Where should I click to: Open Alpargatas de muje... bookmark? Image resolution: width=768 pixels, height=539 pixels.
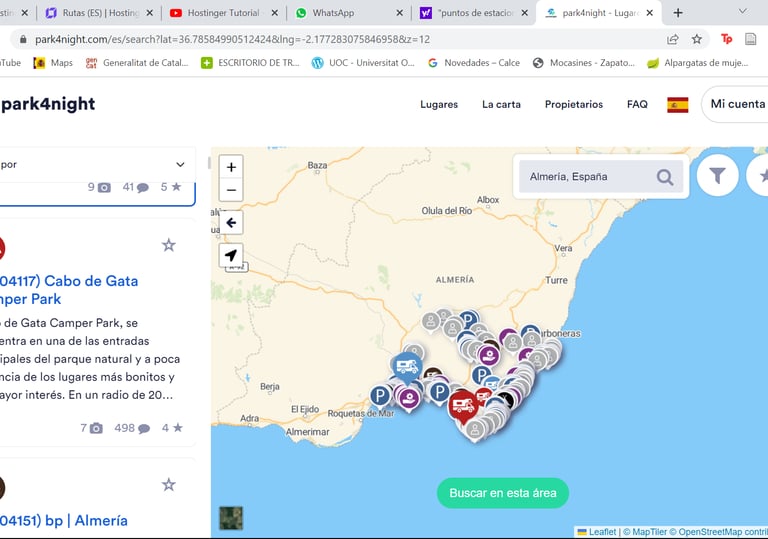pos(697,63)
